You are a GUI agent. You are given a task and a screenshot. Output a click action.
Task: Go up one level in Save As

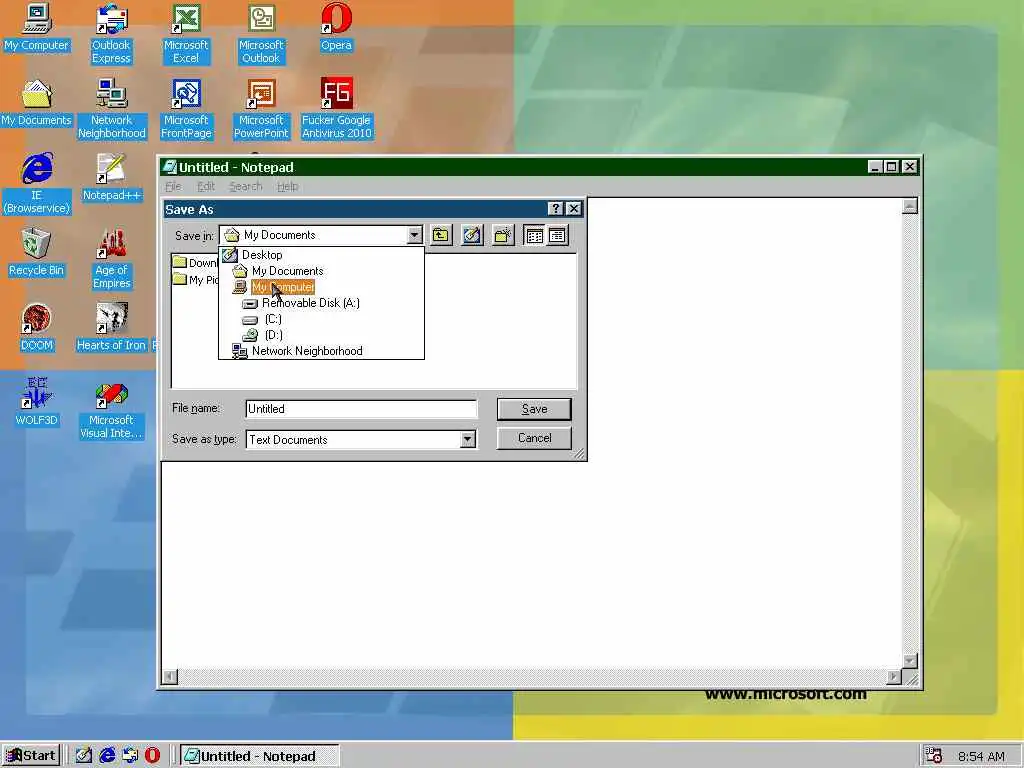(441, 235)
